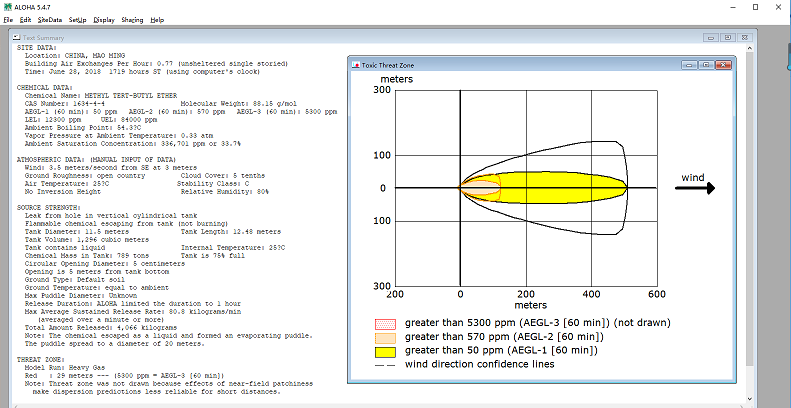
Task: Click the yellow AEGL-1 legend swatch
Action: 385,351
